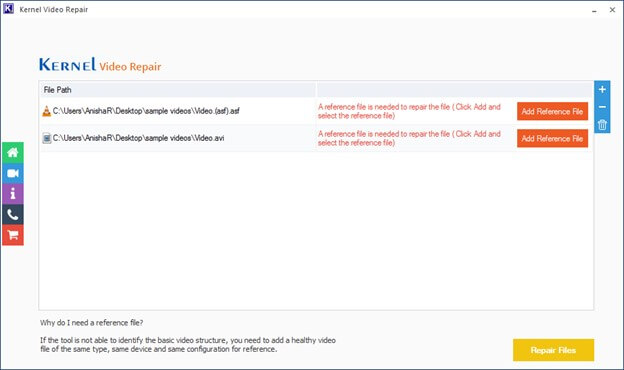
Task: Remove selected file with the minus icon
Action: point(602,107)
